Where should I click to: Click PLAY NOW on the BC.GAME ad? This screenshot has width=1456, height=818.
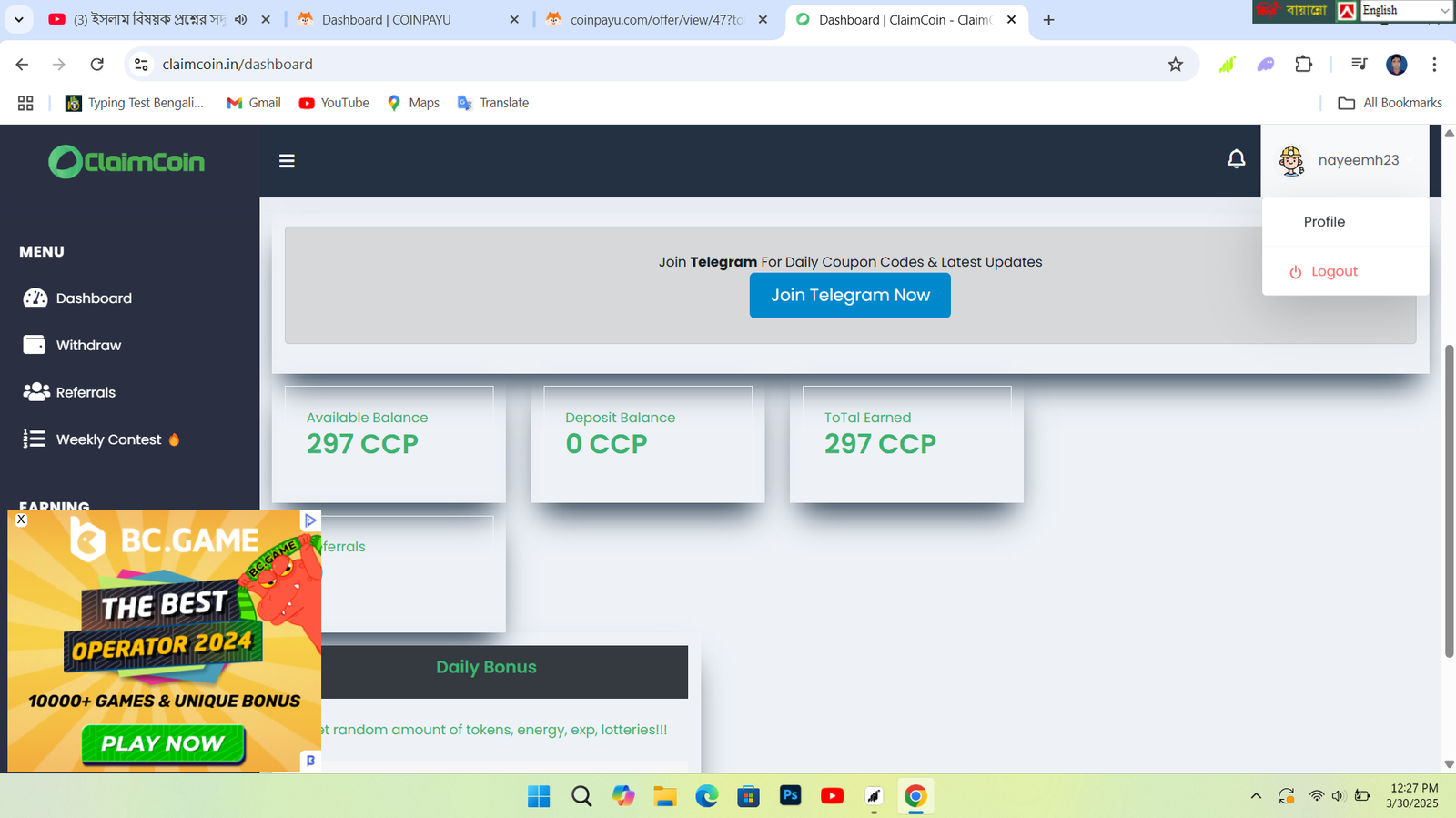[x=163, y=743]
